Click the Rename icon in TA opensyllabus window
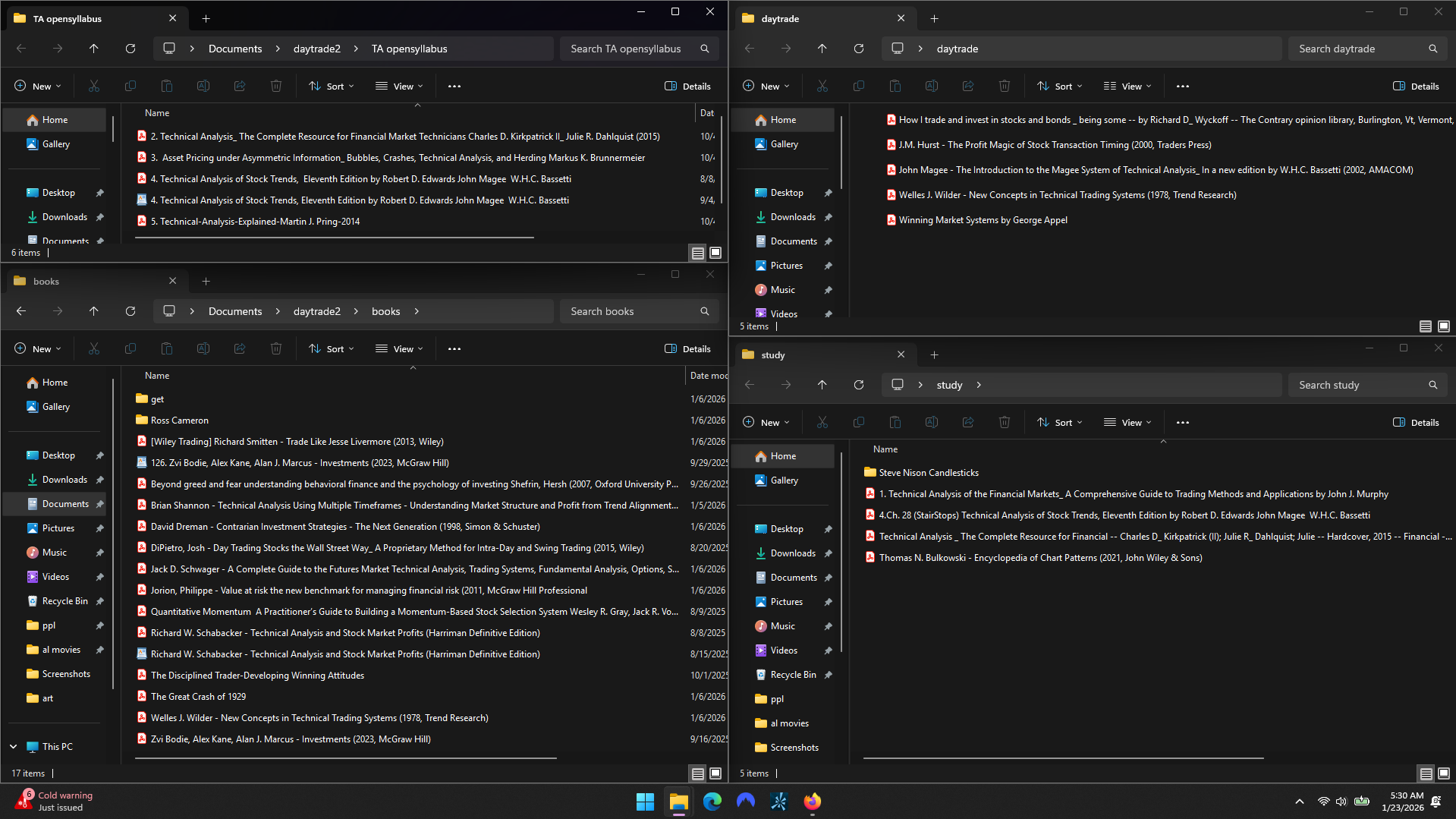 click(203, 87)
